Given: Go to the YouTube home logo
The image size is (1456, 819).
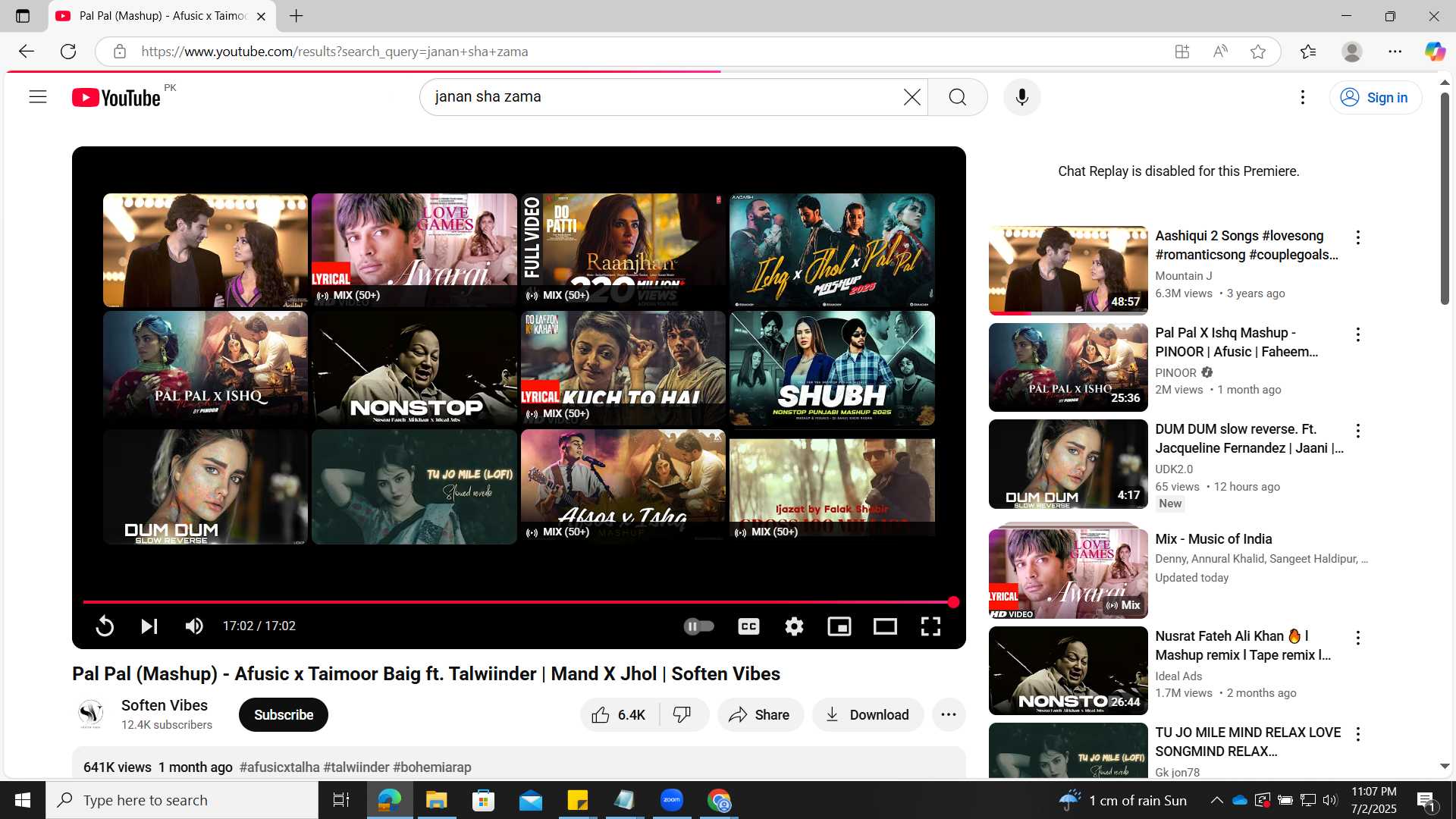Looking at the screenshot, I should [116, 98].
